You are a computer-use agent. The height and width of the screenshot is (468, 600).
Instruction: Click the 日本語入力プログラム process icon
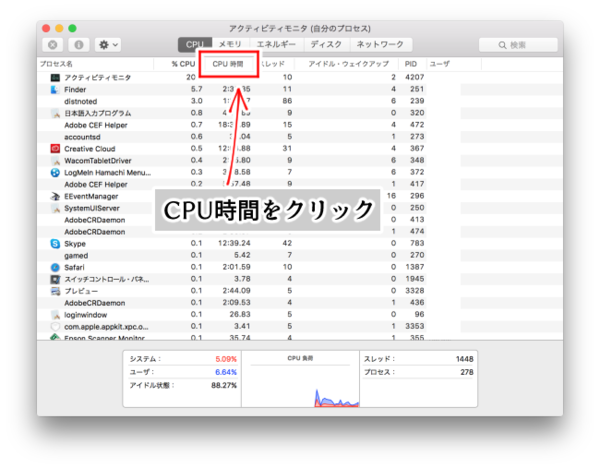pos(56,114)
